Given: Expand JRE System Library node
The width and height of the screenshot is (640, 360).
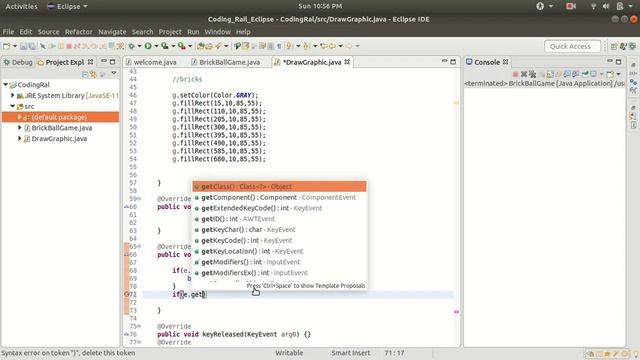Looking at the screenshot, I should coord(12,95).
